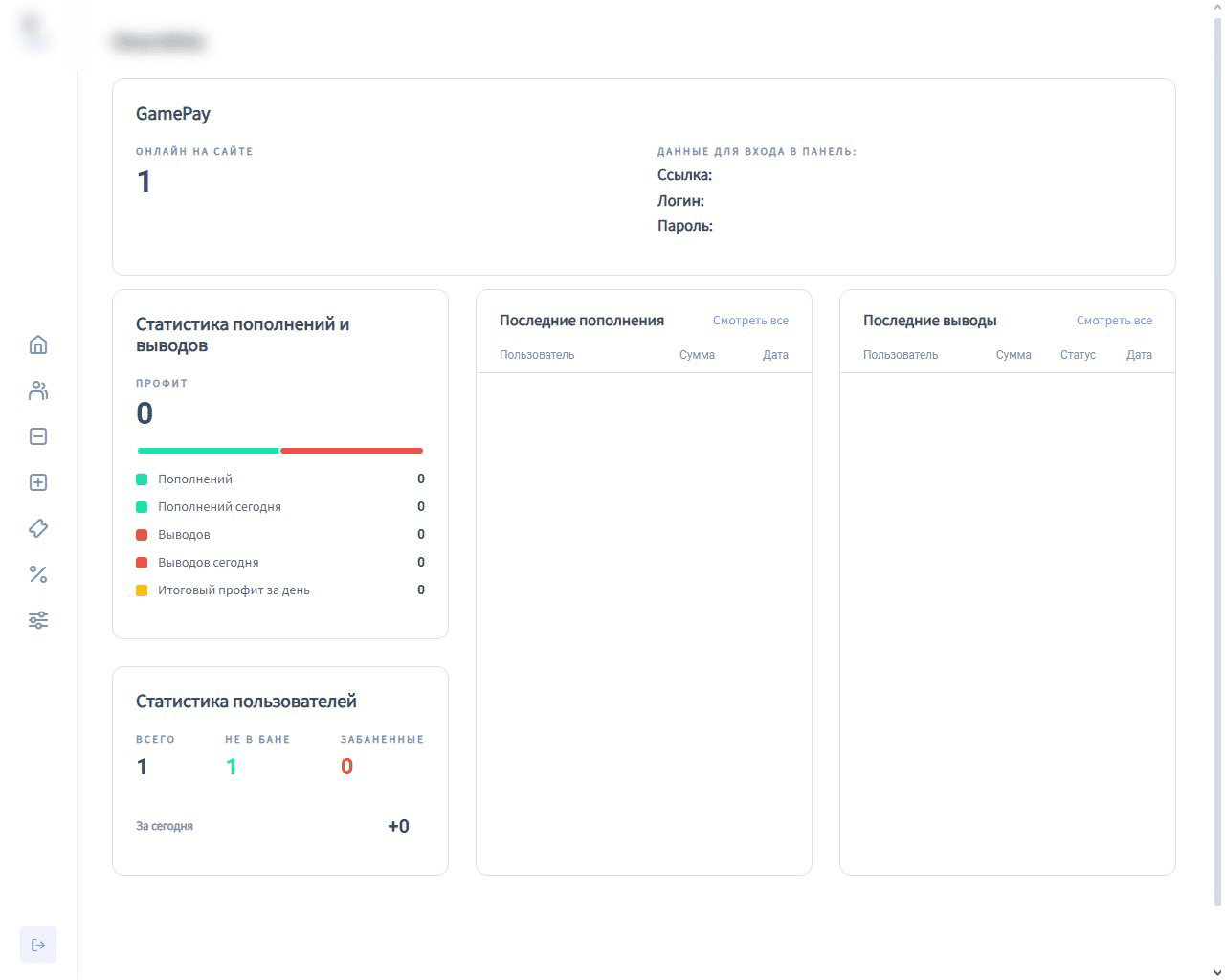Open the users icon in sidebar

pyautogui.click(x=38, y=390)
